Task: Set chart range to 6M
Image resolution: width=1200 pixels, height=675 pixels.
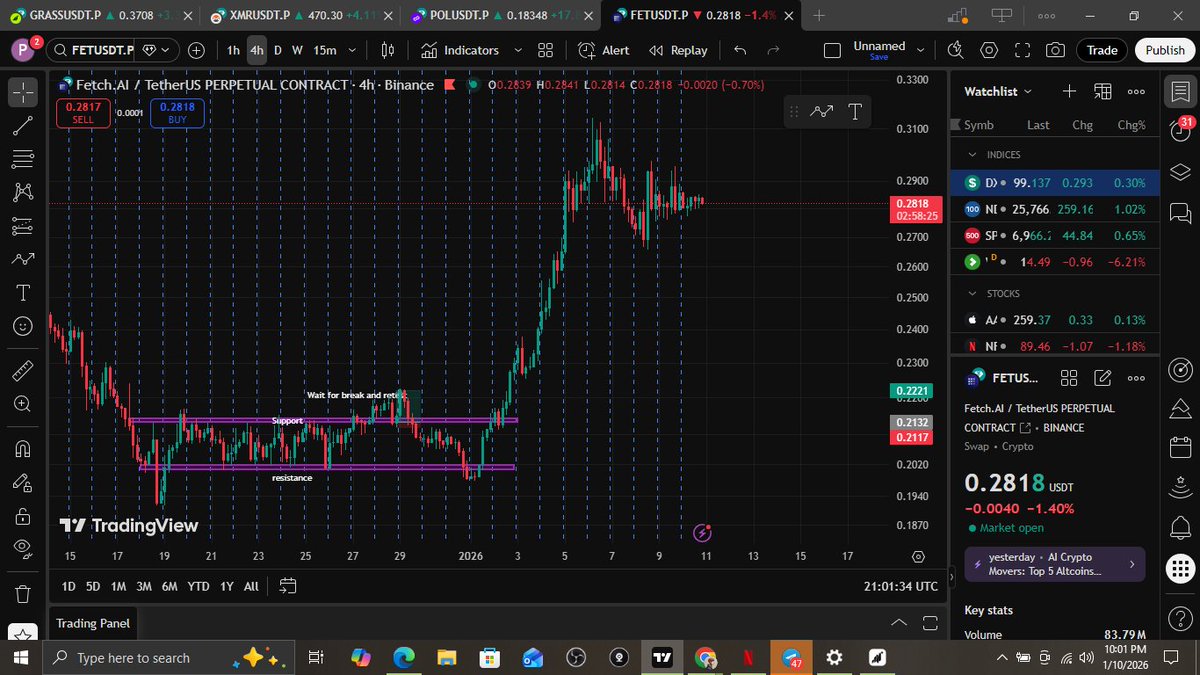Action: point(170,586)
